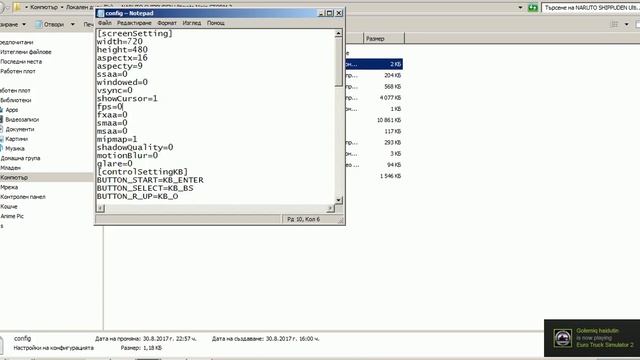Select the file row sized 1 546 KB

(x=374, y=176)
